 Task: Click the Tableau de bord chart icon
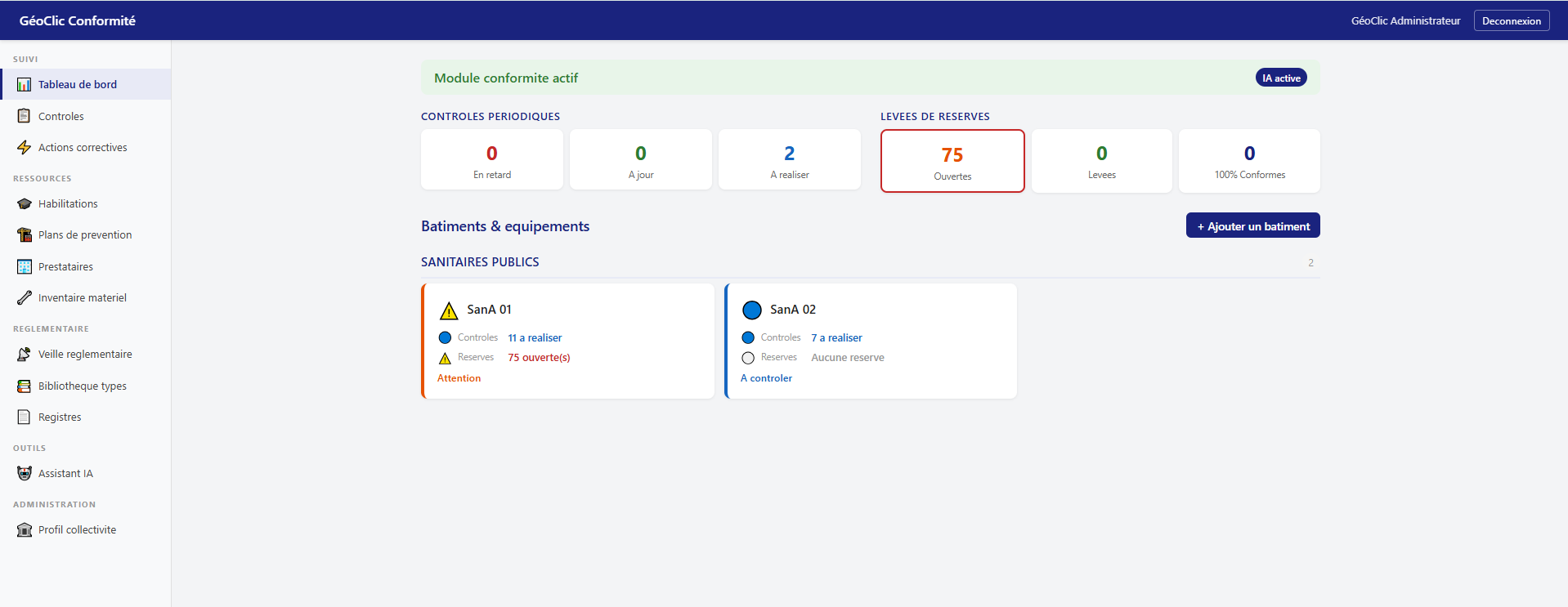(25, 85)
